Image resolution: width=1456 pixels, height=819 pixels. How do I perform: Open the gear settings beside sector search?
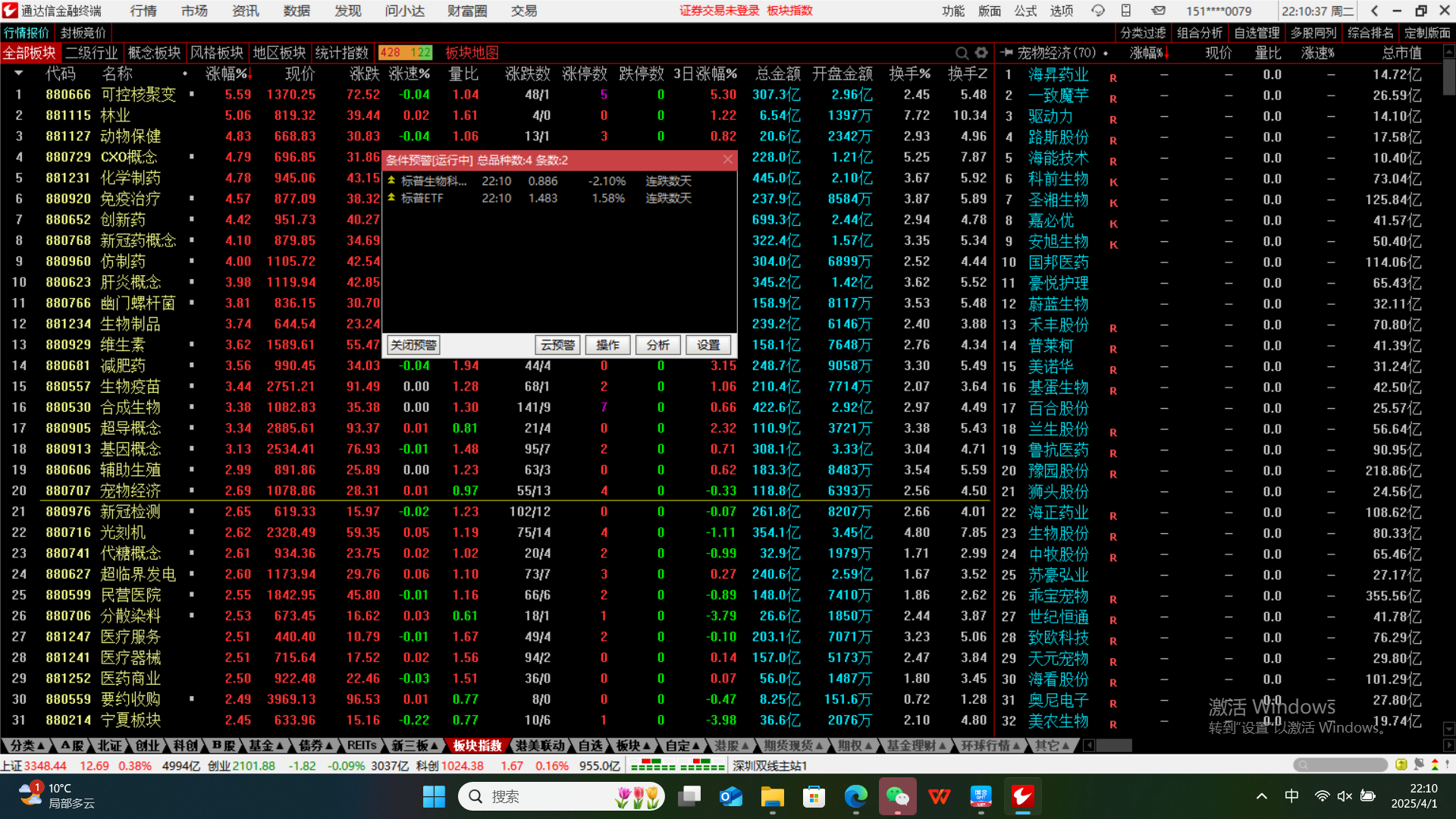click(x=981, y=53)
